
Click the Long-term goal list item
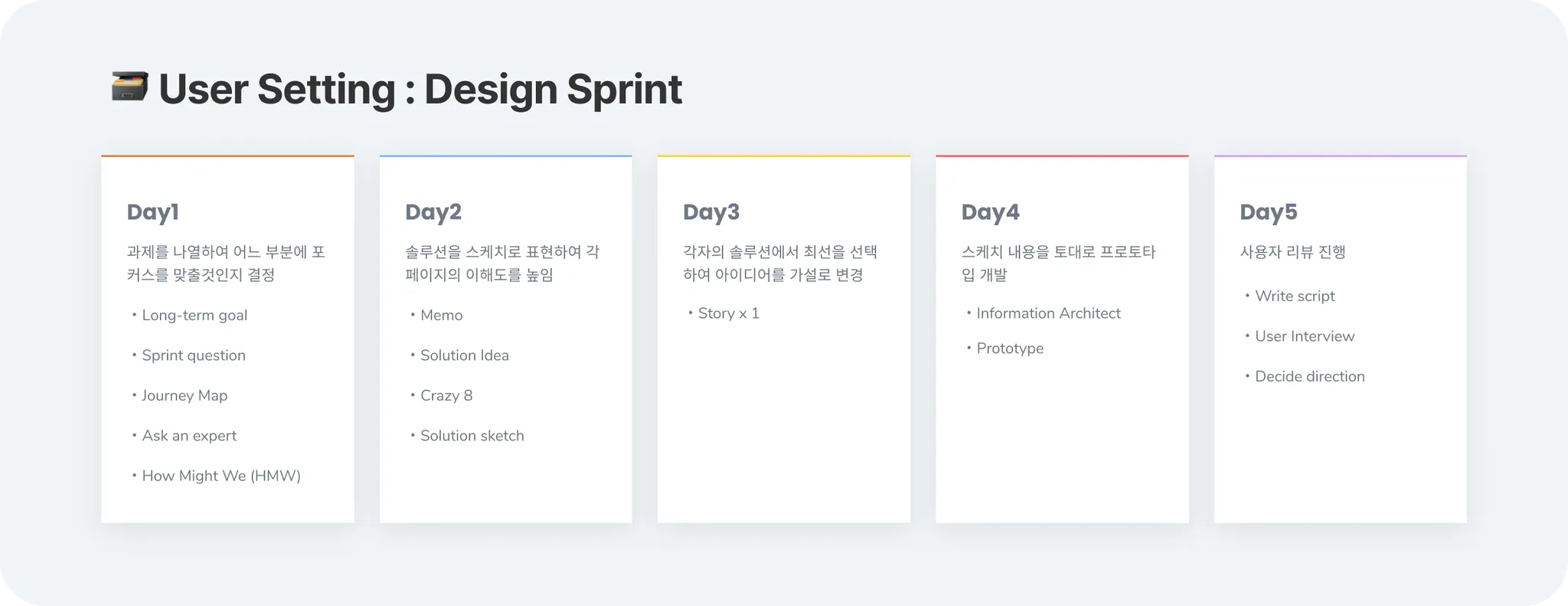194,316
